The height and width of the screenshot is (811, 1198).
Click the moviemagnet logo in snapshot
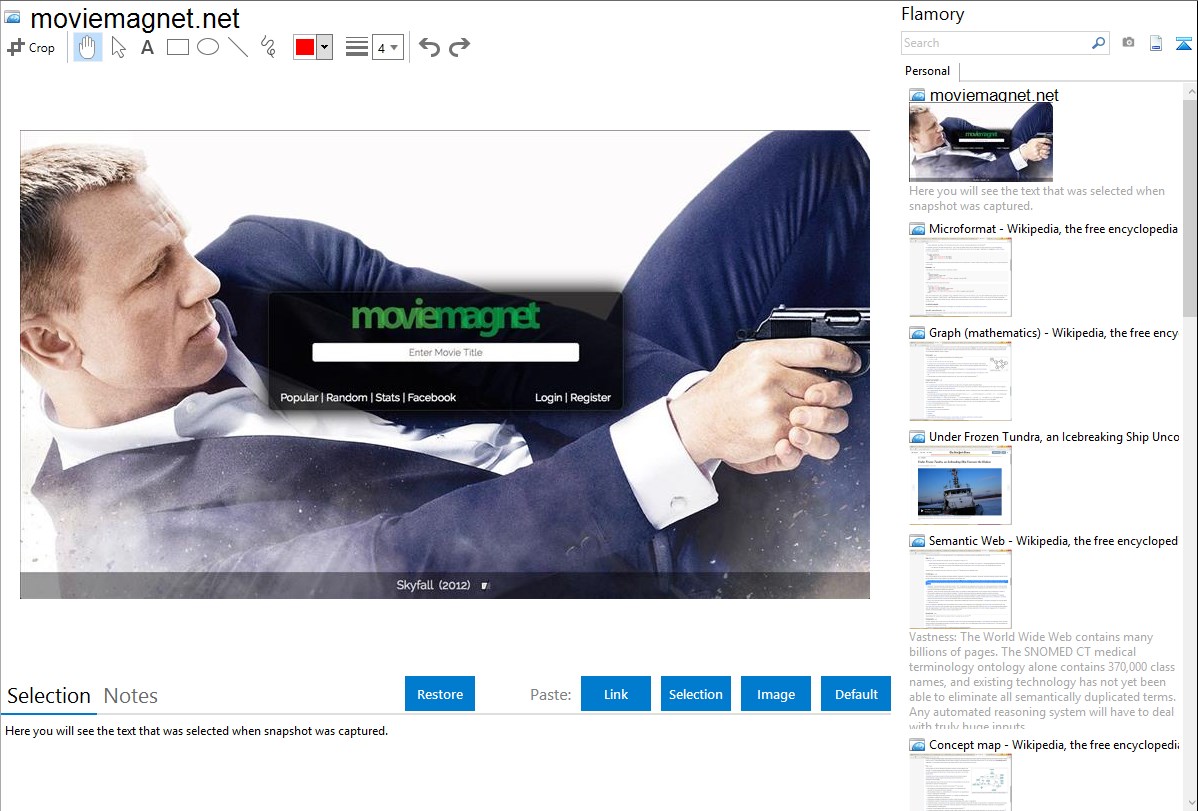tap(445, 317)
